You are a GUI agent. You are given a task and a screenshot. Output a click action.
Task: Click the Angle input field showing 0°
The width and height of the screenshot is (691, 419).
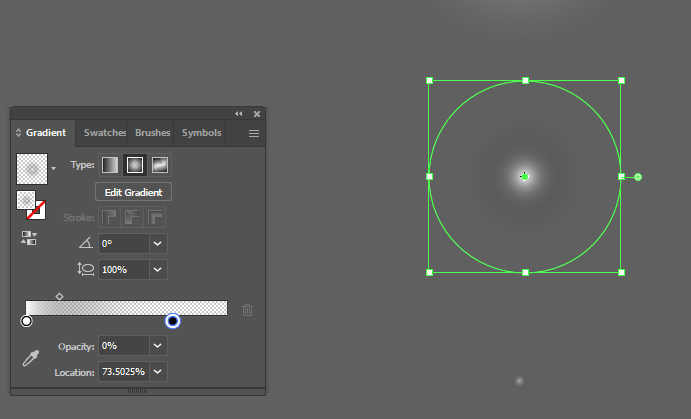tap(124, 244)
